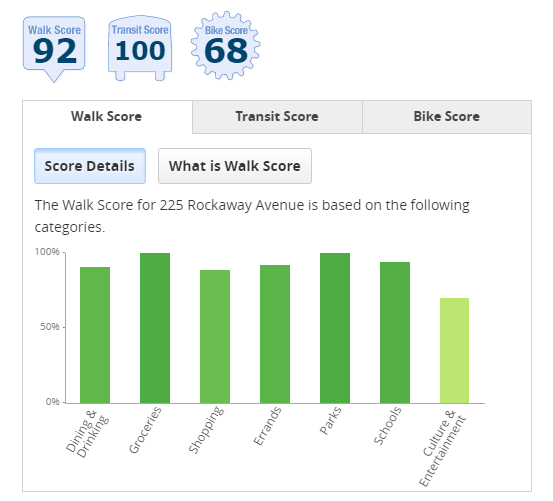Click the Walk Score description text
Image resolution: width=553 pixels, height=501 pixels.
(x=252, y=216)
